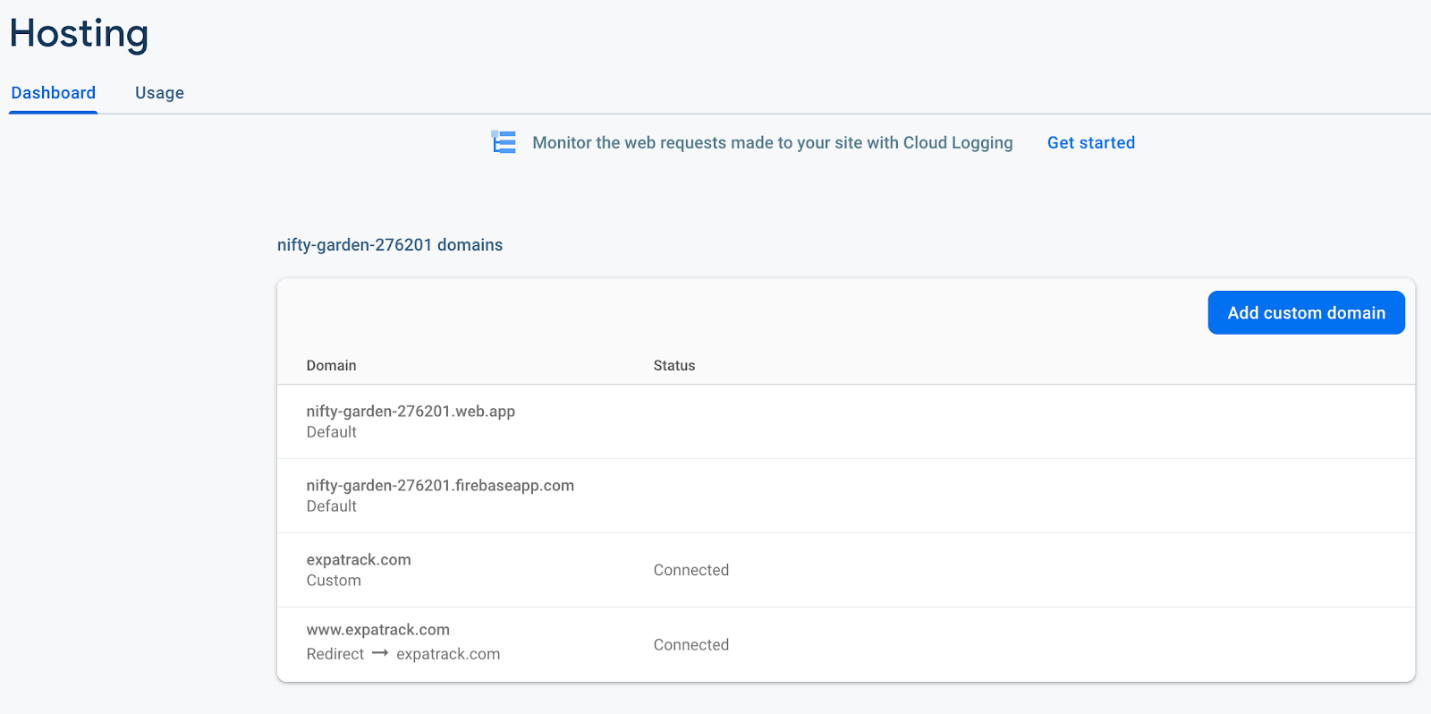Click nifty-garden-276201.firebaseapp.com domain

tap(440, 485)
